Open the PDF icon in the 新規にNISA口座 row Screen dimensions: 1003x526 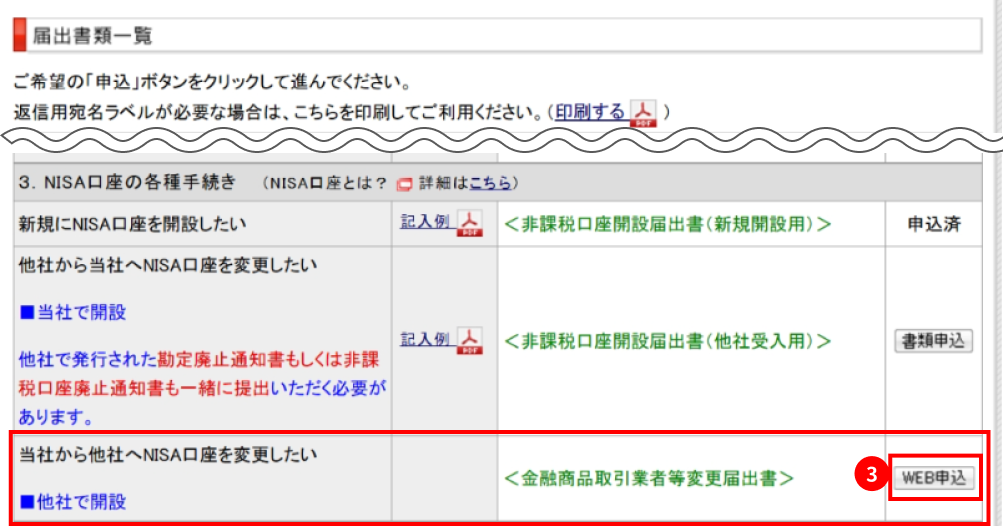469,222
